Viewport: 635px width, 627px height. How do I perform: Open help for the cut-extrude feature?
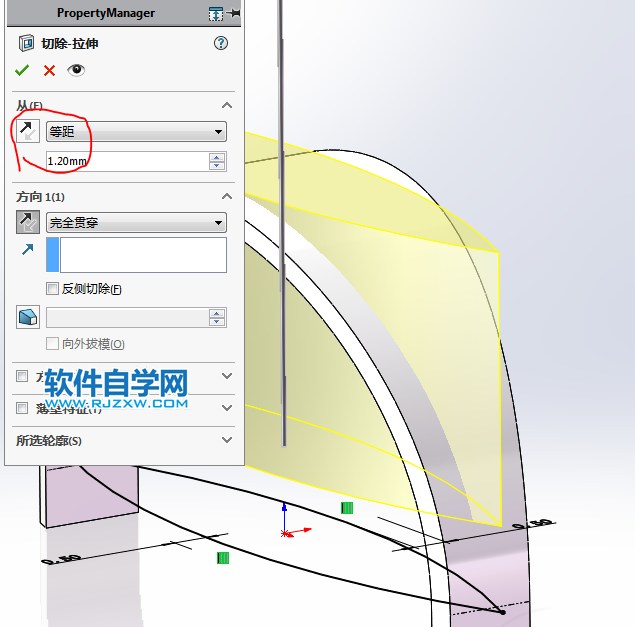pyautogui.click(x=221, y=43)
